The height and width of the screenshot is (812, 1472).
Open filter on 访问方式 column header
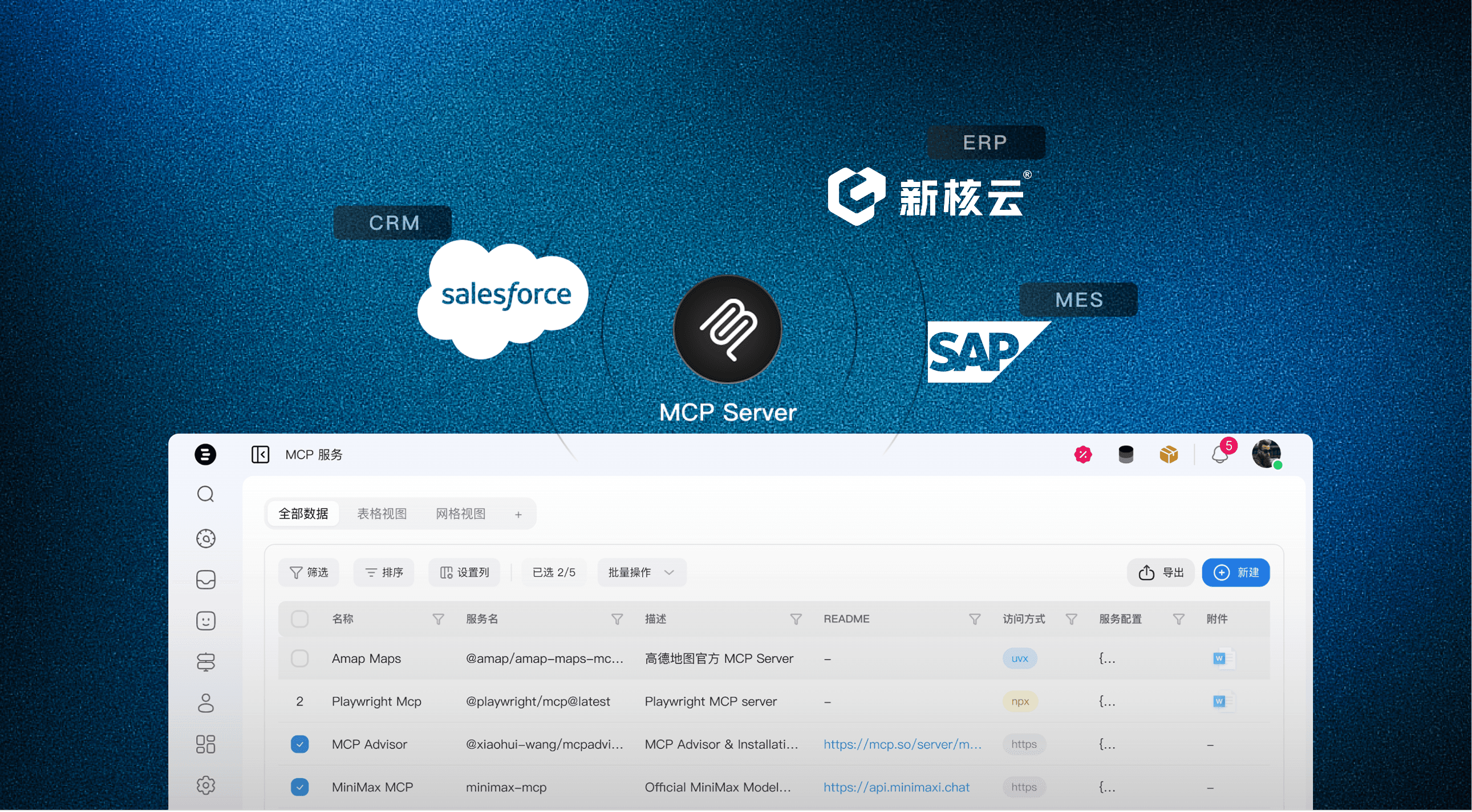1072,619
